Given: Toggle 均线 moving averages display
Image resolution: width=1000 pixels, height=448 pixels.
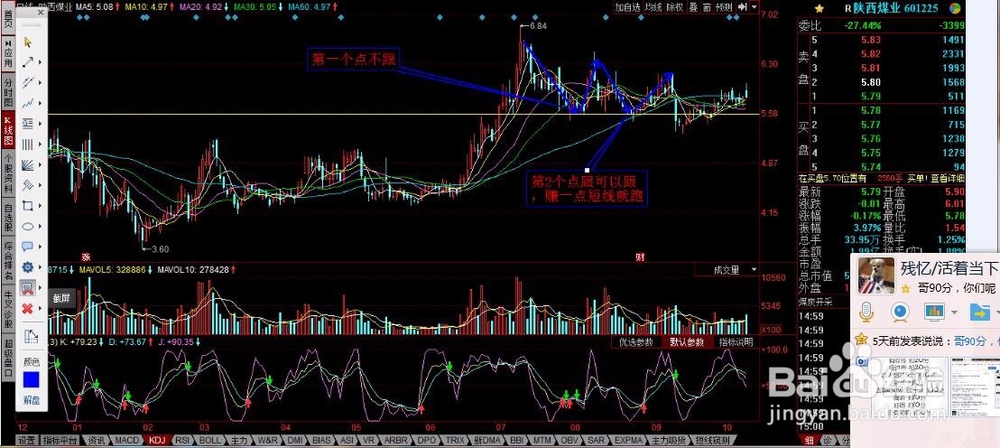Looking at the screenshot, I should [x=653, y=7].
